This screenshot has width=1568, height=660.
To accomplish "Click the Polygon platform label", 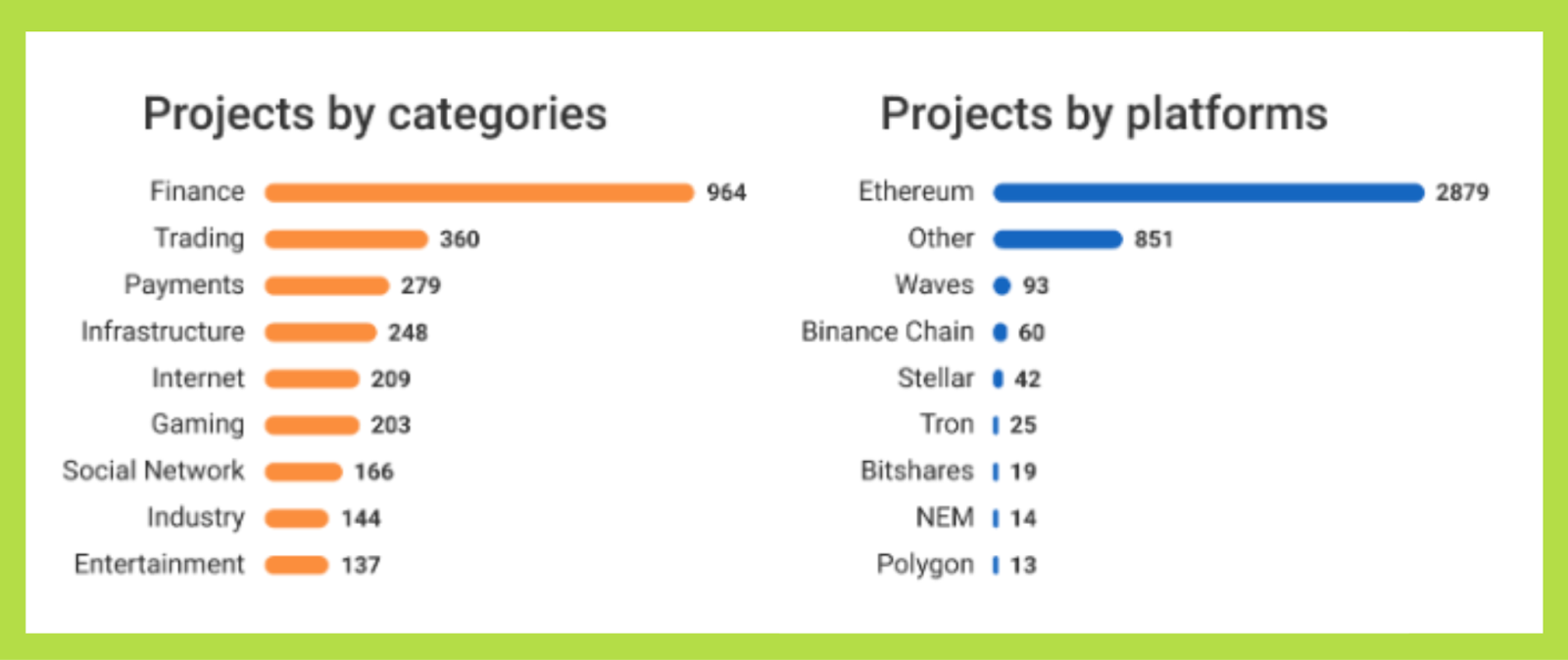I will pos(924,565).
